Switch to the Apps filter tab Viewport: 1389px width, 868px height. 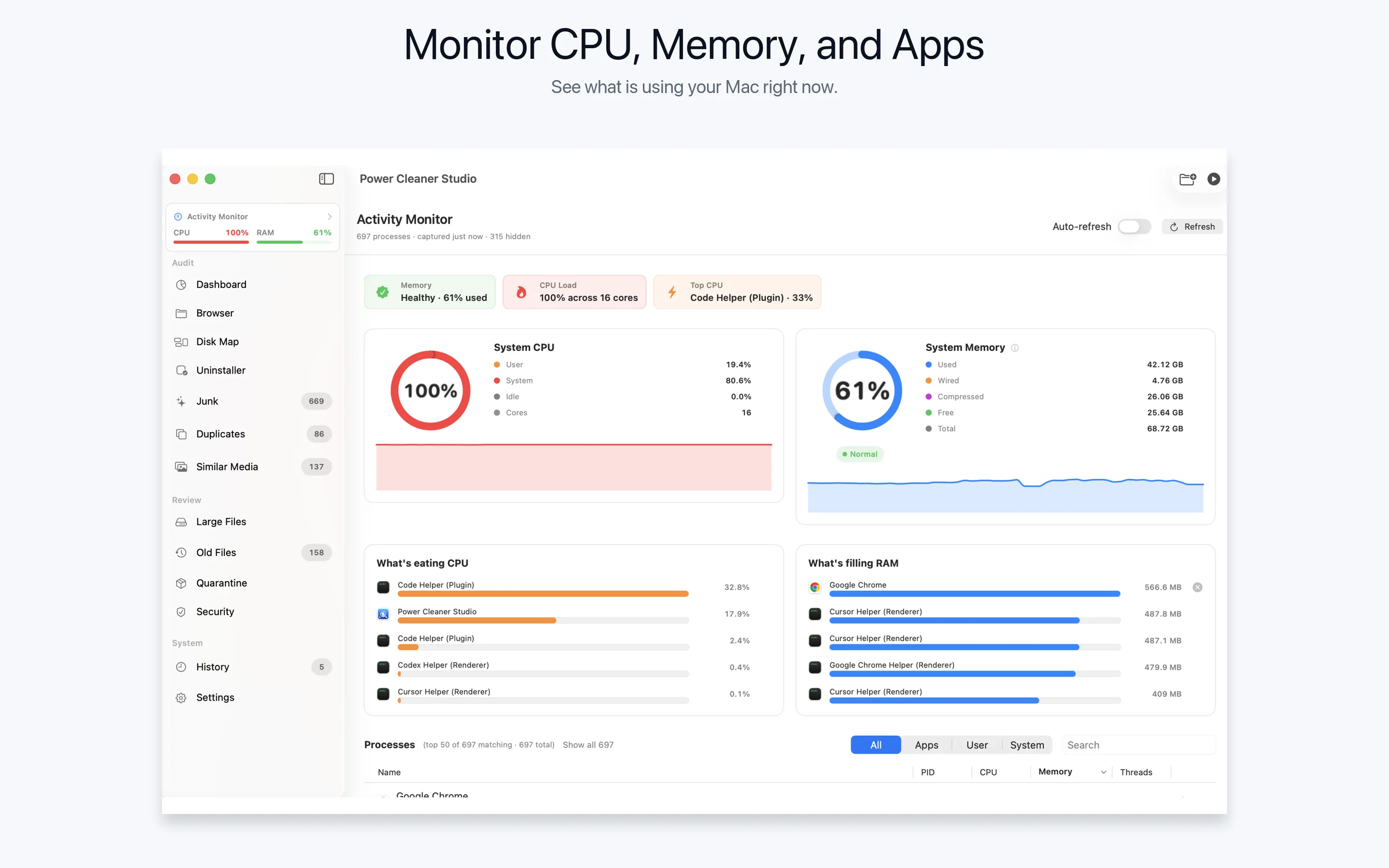coord(926,745)
